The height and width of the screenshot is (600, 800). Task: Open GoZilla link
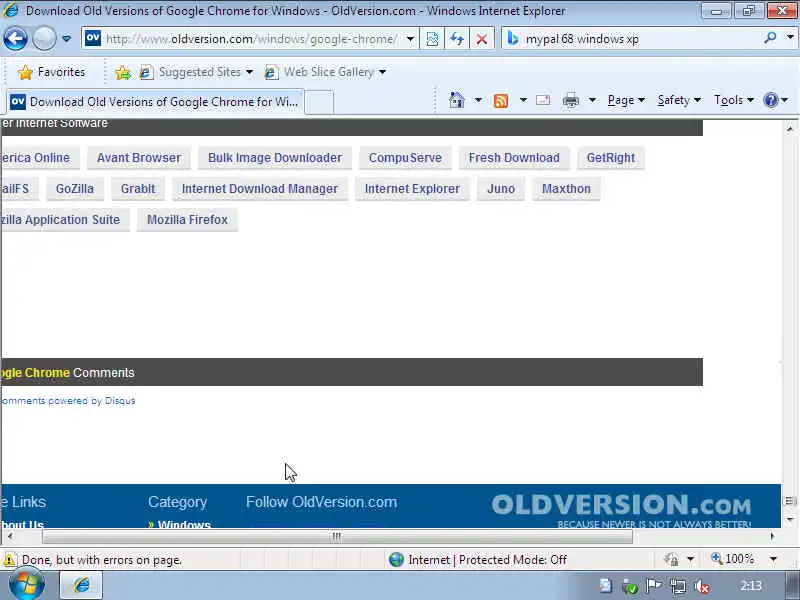pos(75,189)
